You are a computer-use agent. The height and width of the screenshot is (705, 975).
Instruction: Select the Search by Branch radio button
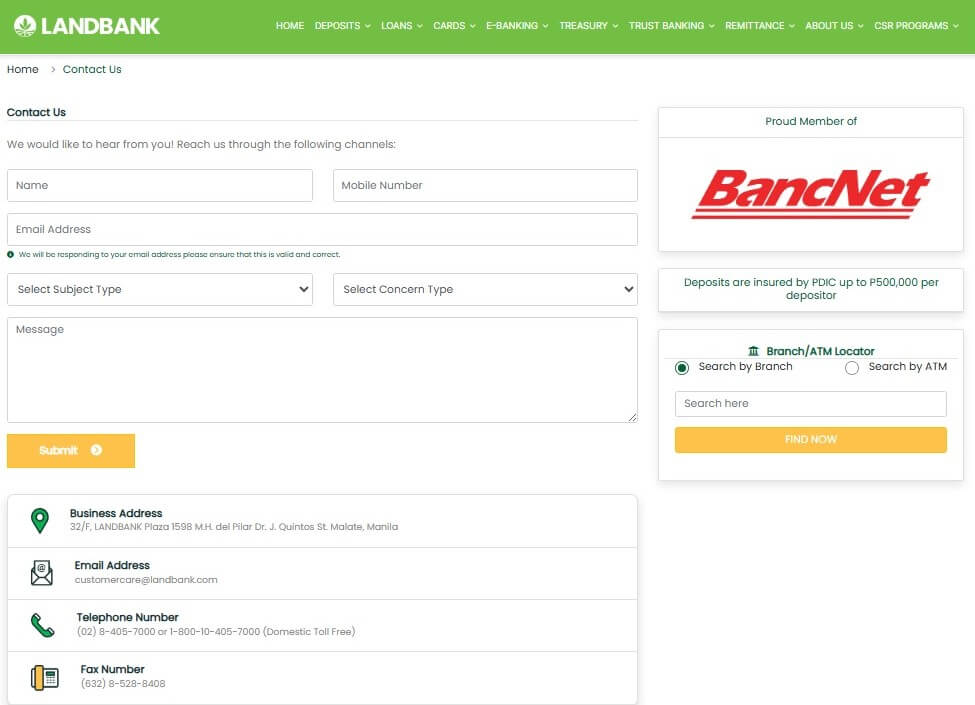coord(682,368)
